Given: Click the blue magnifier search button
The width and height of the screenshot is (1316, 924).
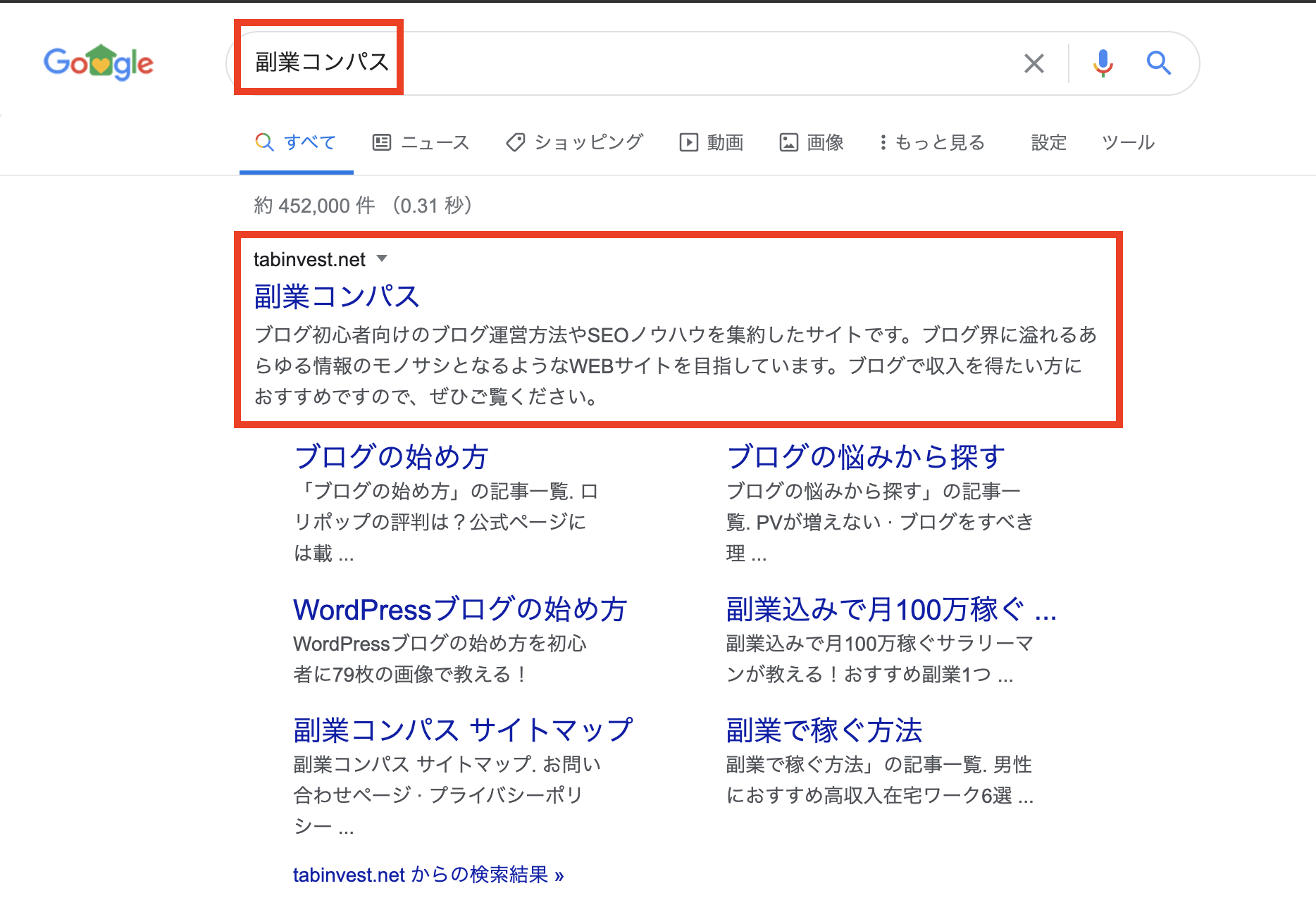Looking at the screenshot, I should tap(1158, 63).
